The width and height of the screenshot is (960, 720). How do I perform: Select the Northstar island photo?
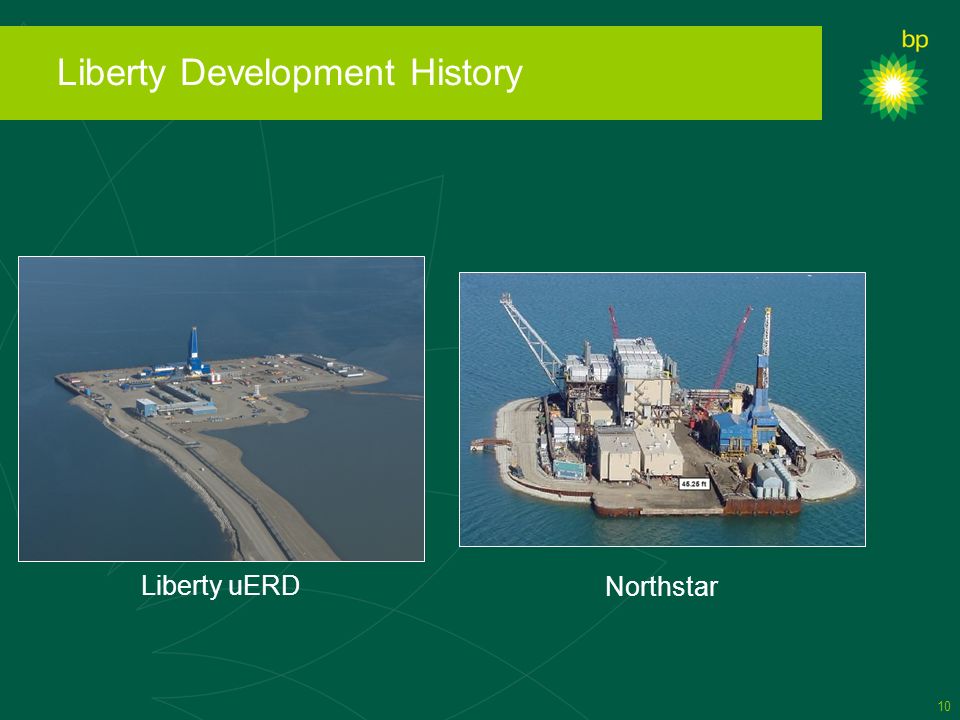tap(662, 409)
